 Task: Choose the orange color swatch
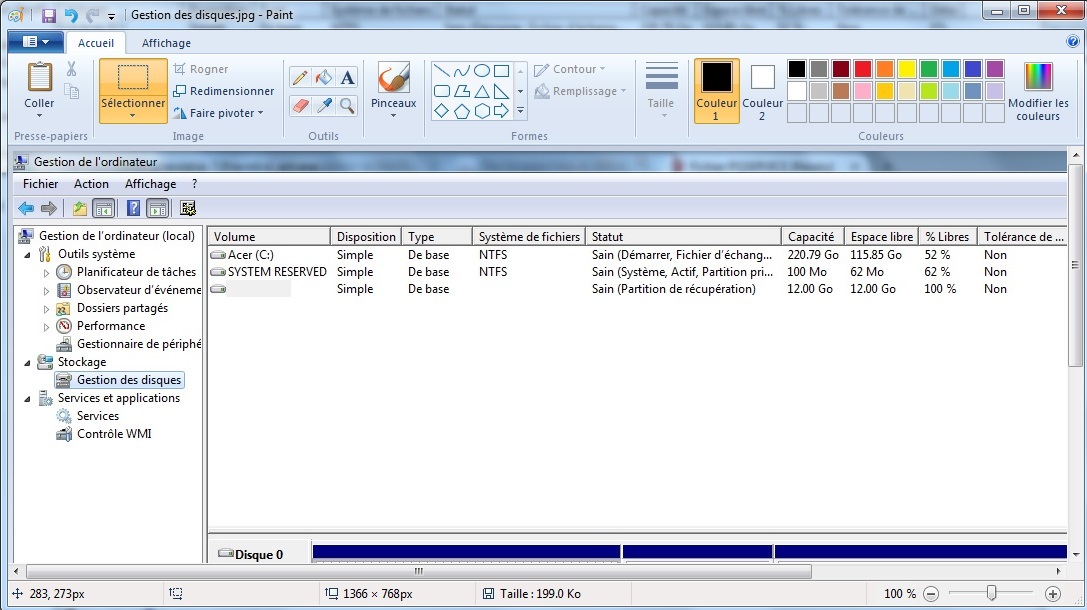click(x=885, y=69)
